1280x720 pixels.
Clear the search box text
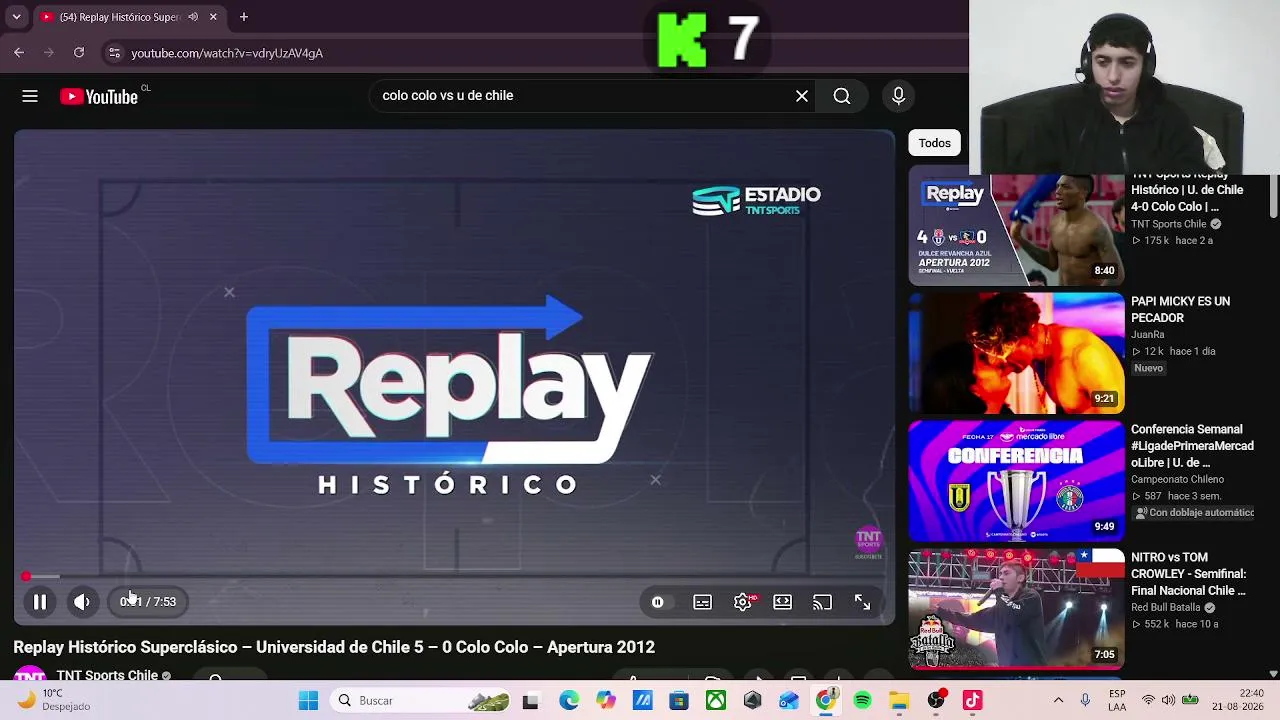[x=802, y=96]
